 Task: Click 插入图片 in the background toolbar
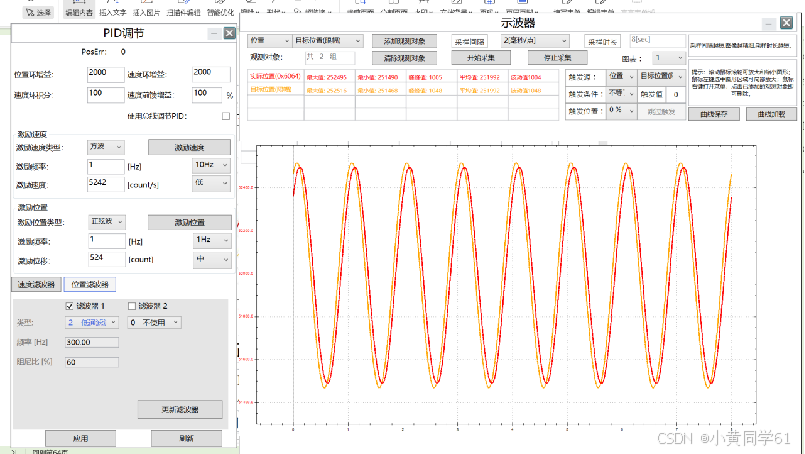(x=146, y=12)
